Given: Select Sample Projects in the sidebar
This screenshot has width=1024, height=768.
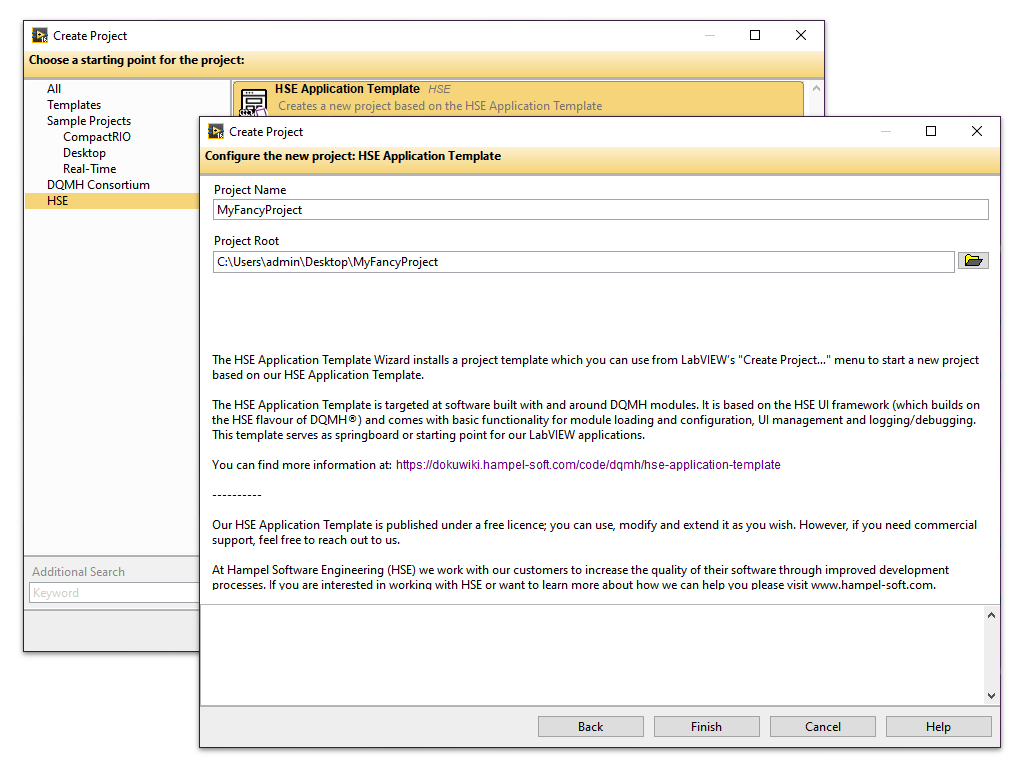Looking at the screenshot, I should click(88, 120).
